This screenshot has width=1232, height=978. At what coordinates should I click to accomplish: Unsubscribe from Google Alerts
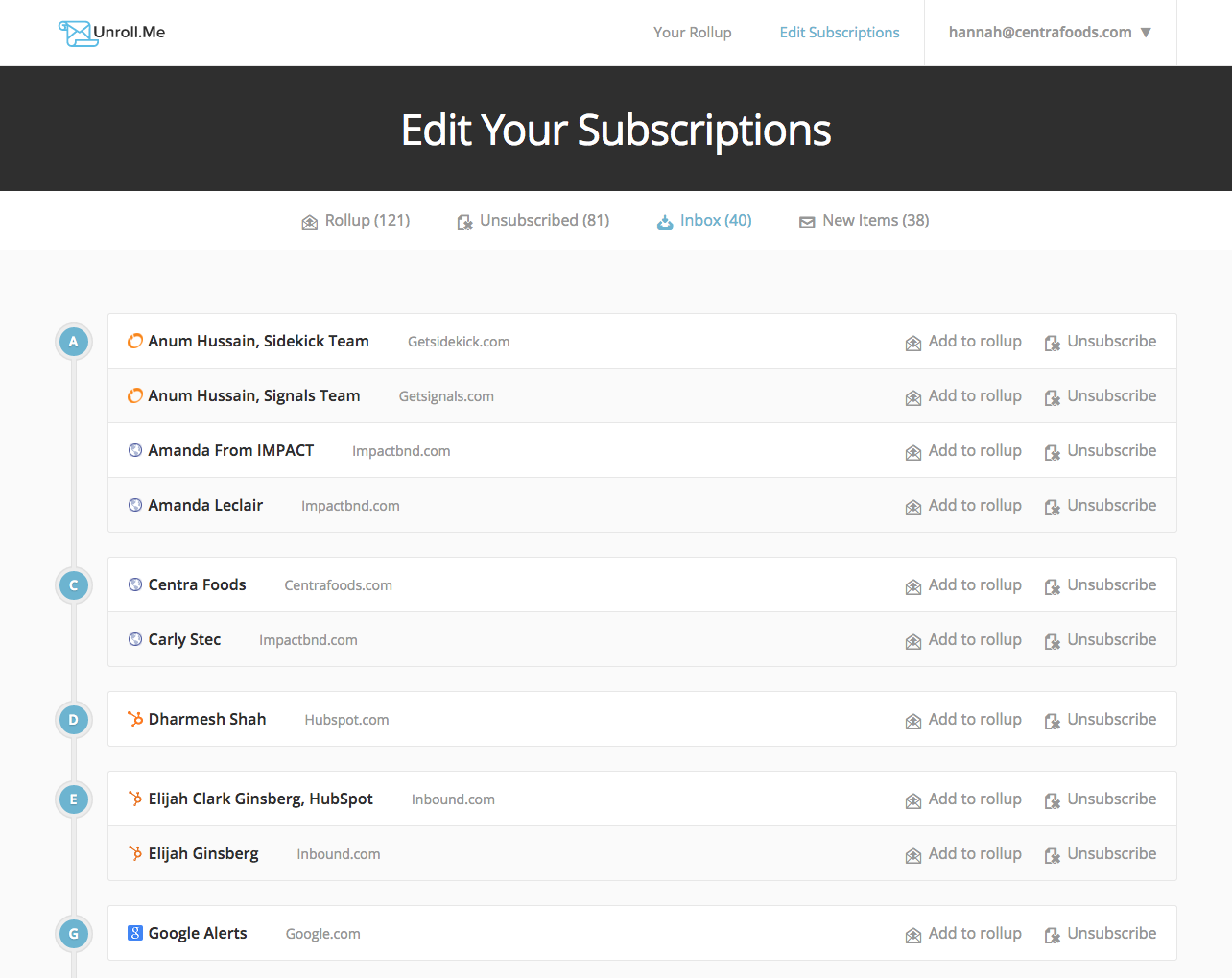(x=1101, y=934)
